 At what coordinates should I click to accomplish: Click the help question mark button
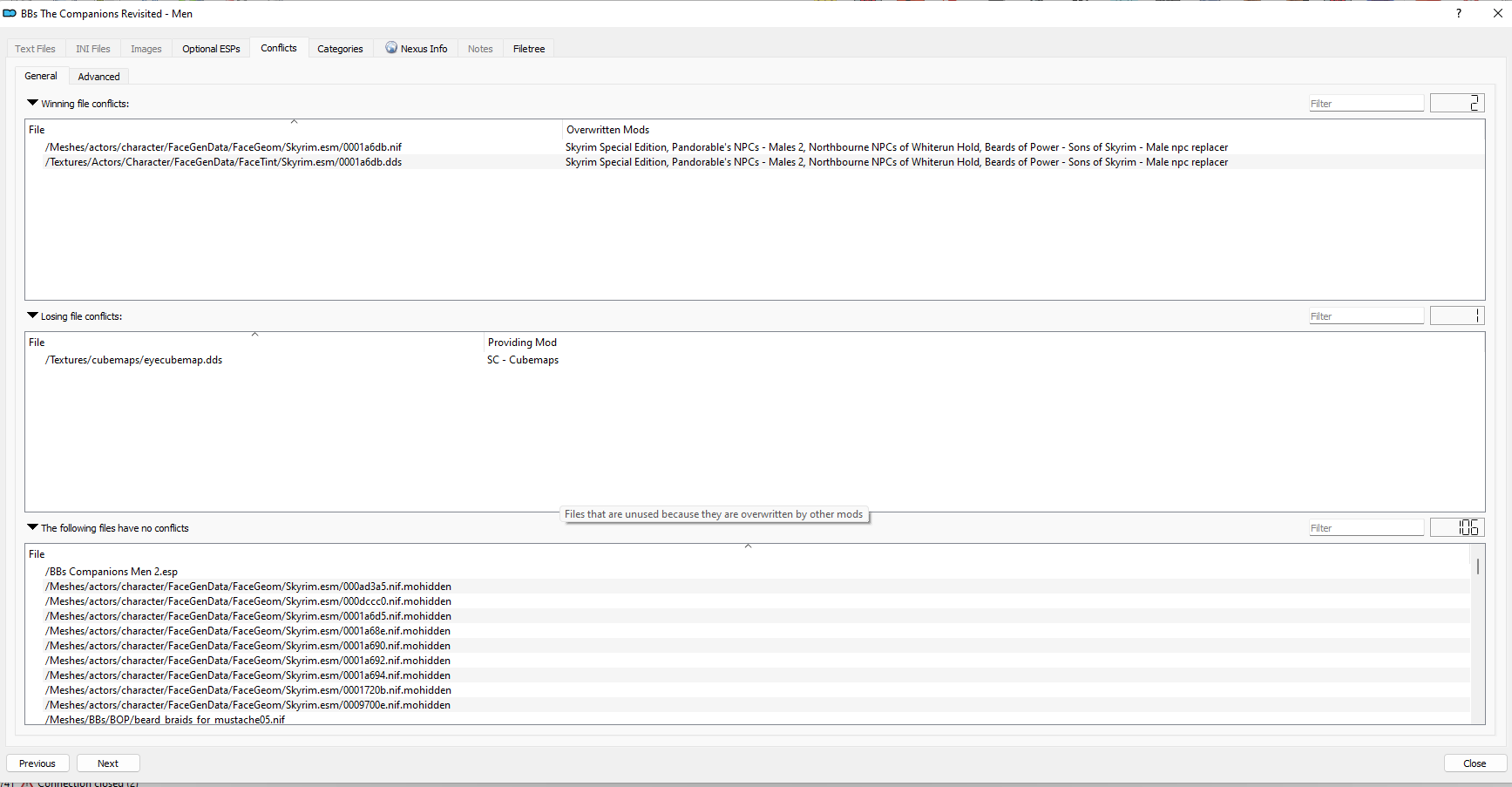1459,13
